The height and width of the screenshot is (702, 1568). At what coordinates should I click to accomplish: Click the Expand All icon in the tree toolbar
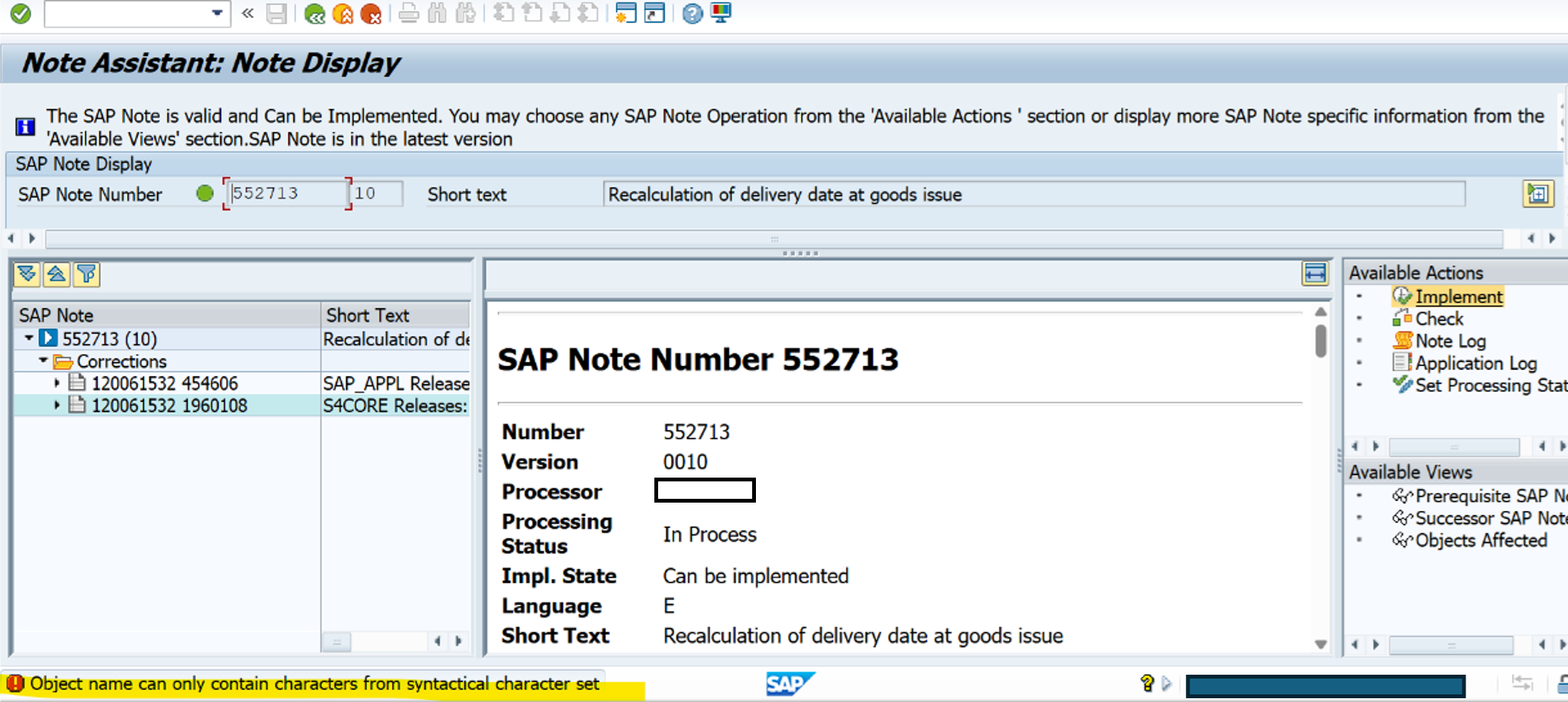[x=27, y=274]
